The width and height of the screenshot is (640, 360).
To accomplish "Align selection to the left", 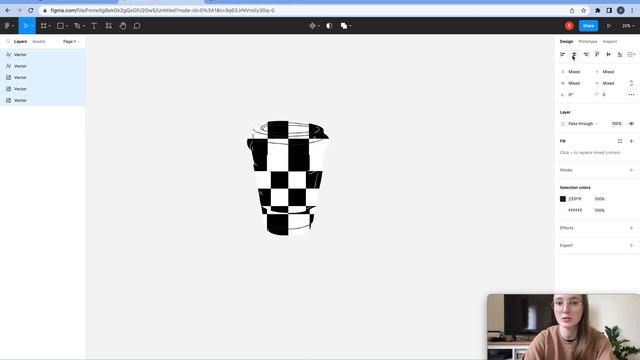I will coord(562,54).
